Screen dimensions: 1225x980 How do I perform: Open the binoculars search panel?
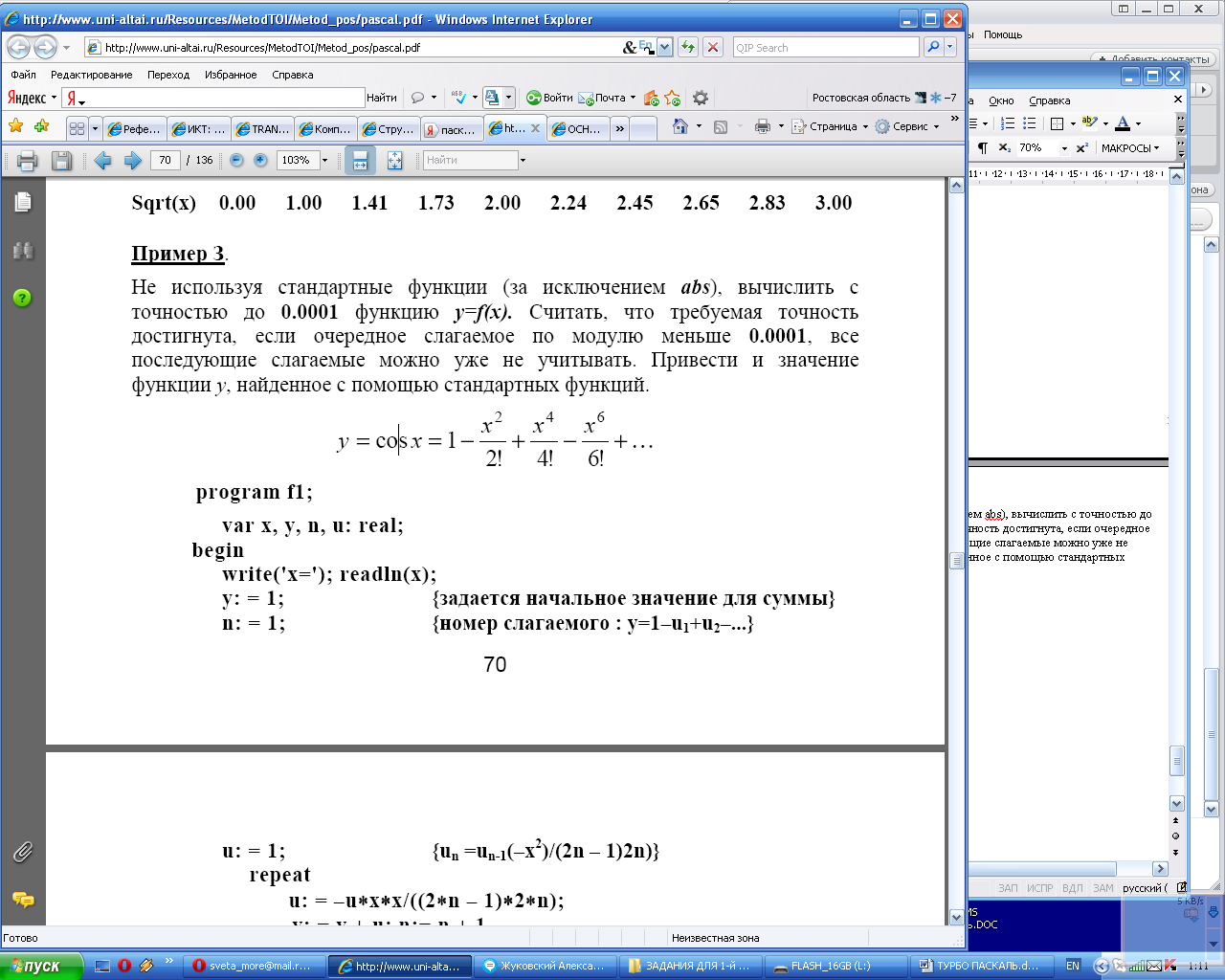tap(23, 251)
